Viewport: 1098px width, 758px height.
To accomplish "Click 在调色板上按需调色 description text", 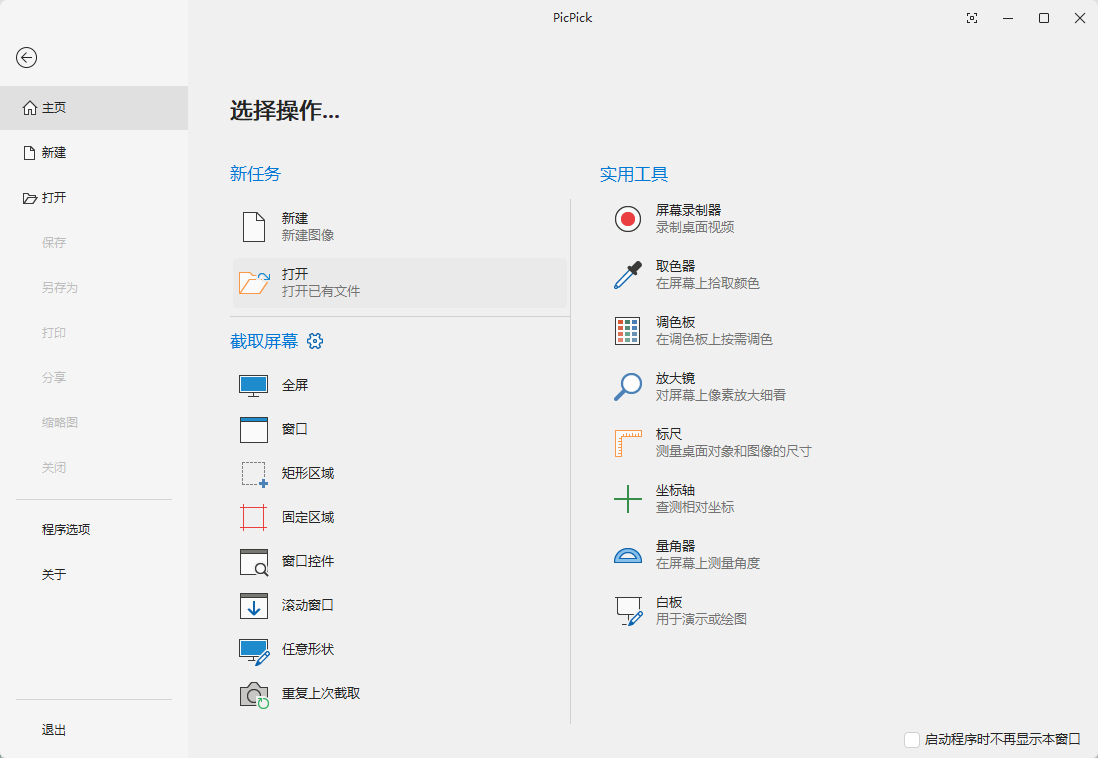I will pos(714,339).
